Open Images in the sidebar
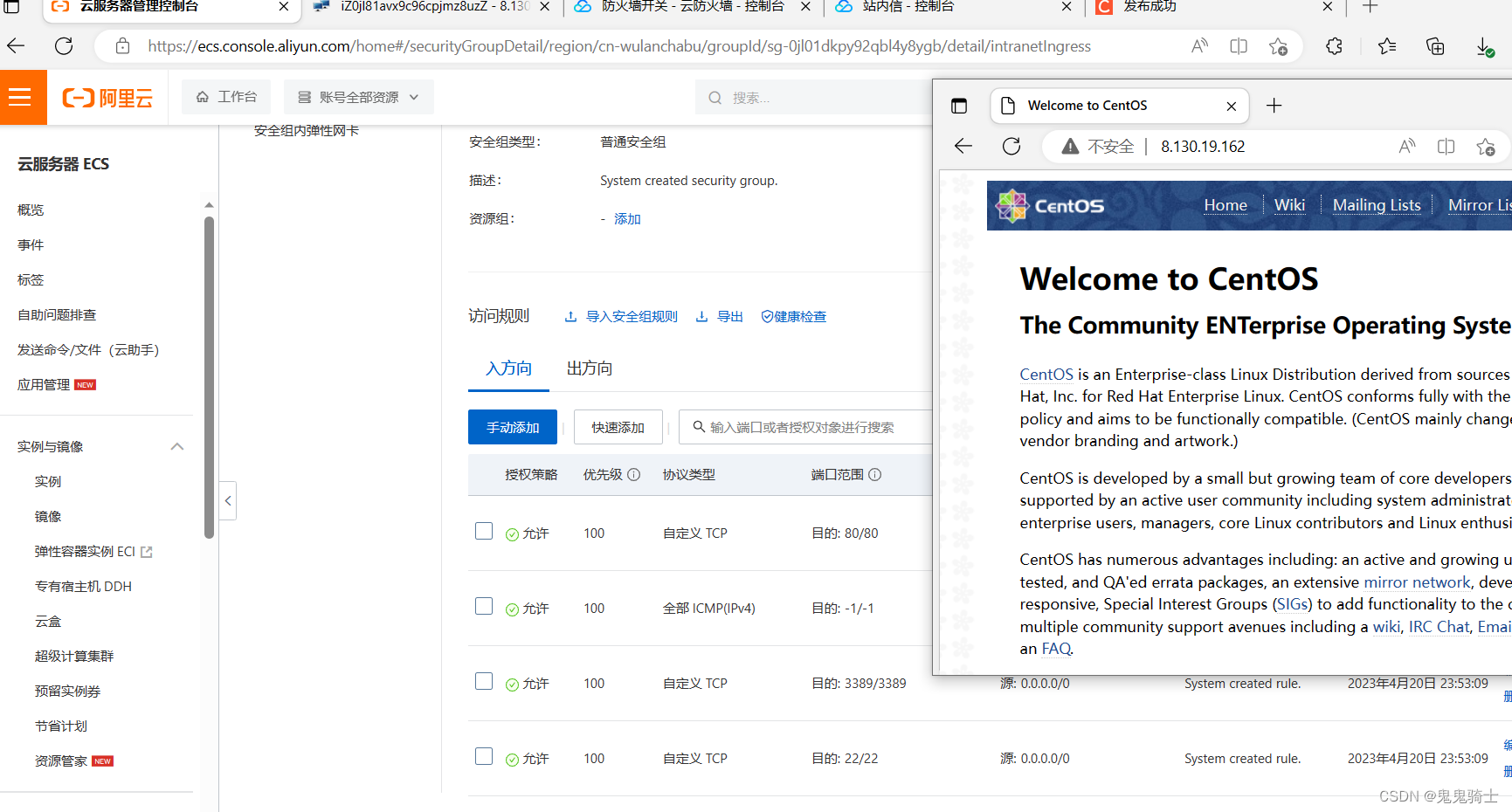The image size is (1512, 812). coord(48,517)
